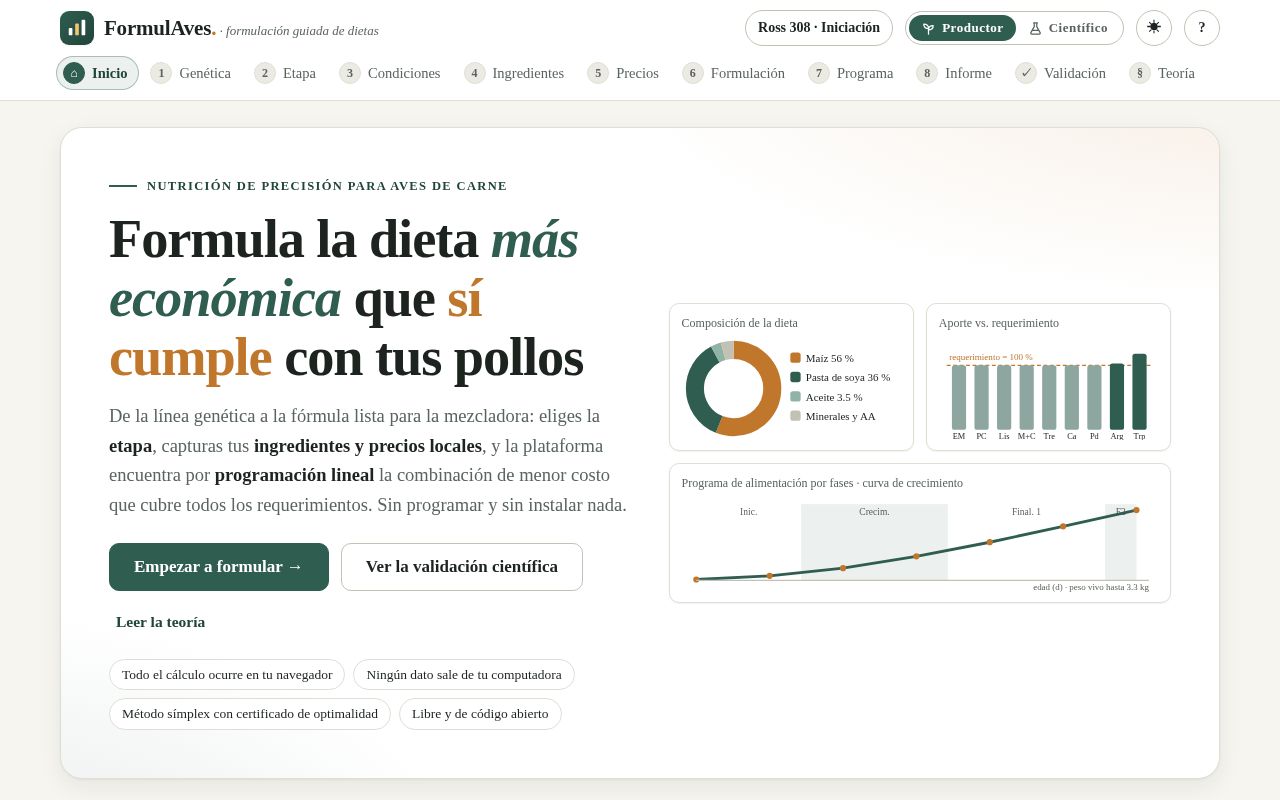Open step 3 Condiciones
Screen dimensions: 1280x800
click(390, 73)
